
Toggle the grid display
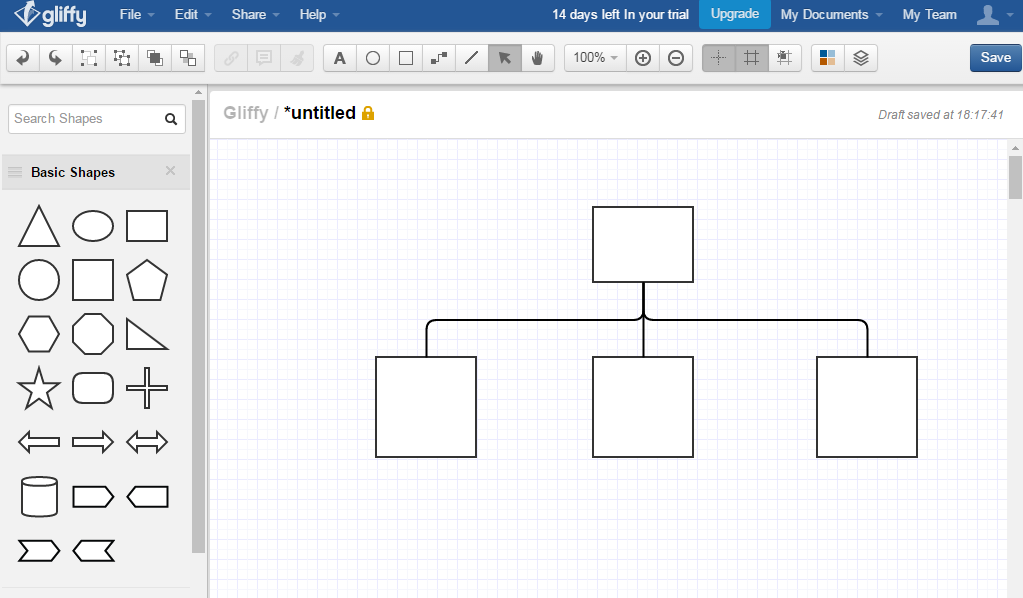[752, 58]
